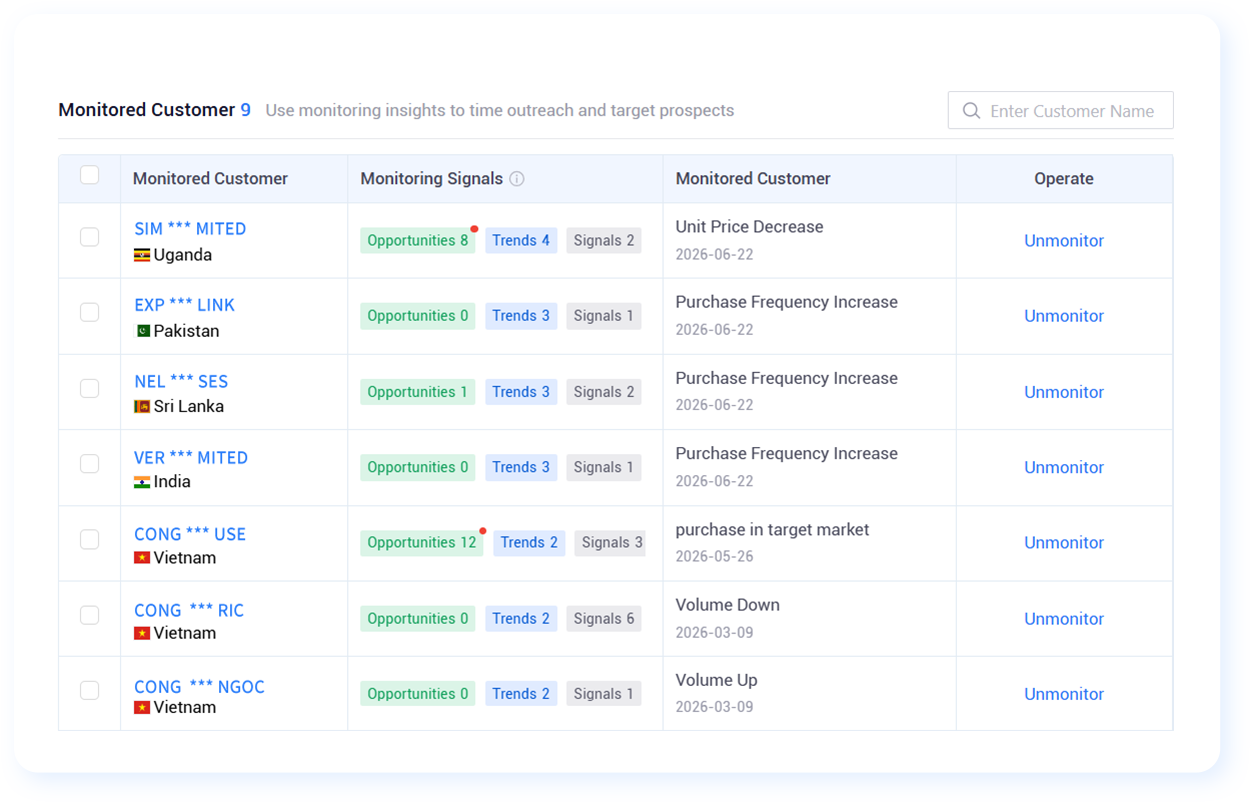Click Opportunities 0 tag for CONG *** RIC
This screenshot has height=806, width=1253.
pyautogui.click(x=418, y=619)
